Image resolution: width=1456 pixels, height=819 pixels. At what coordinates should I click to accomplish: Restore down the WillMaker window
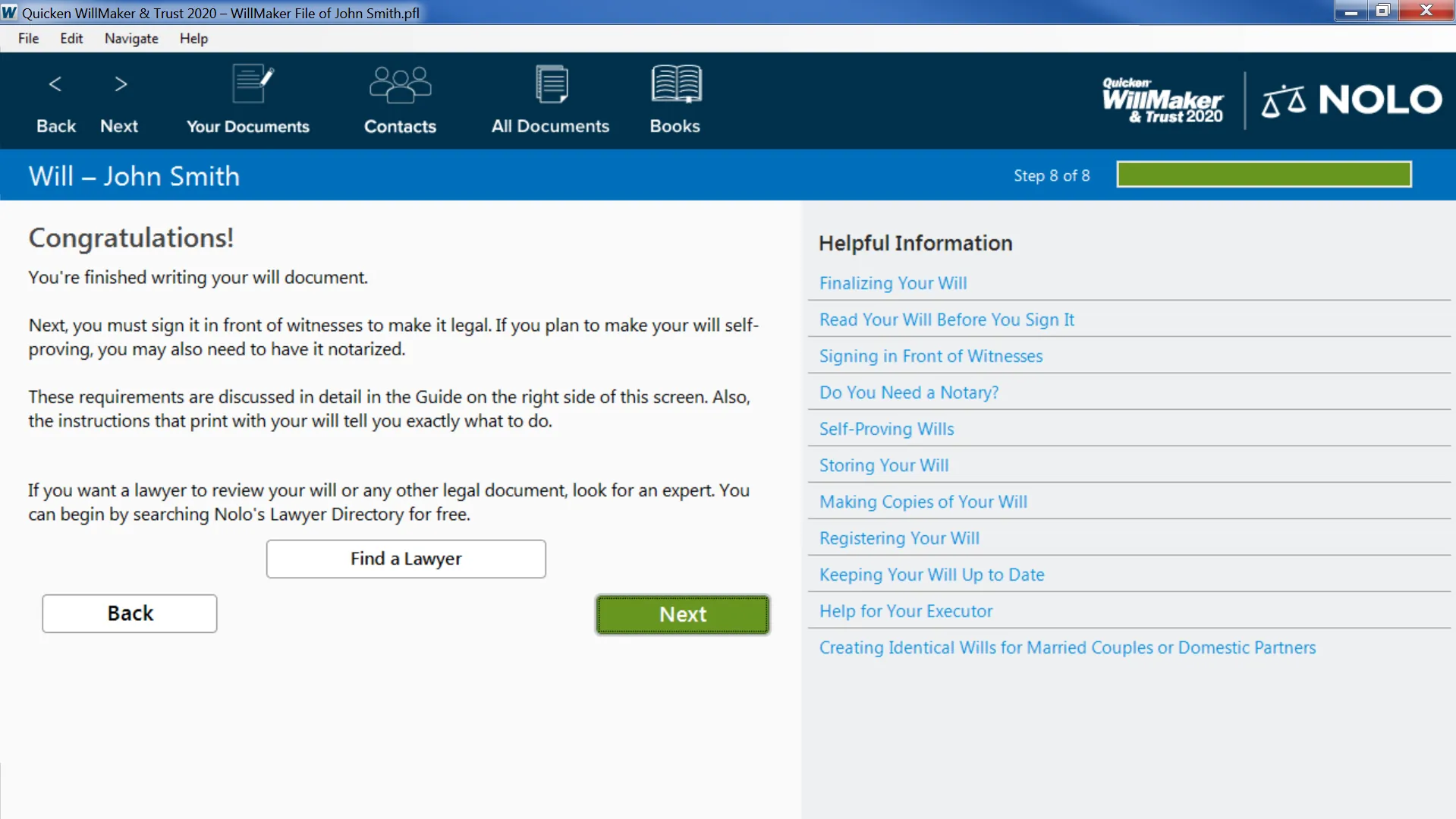pyautogui.click(x=1382, y=11)
